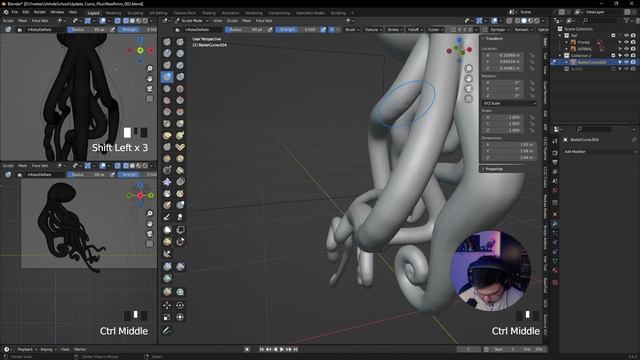Toggle symmetry X axis button
The image size is (640, 360).
(x=460, y=30)
